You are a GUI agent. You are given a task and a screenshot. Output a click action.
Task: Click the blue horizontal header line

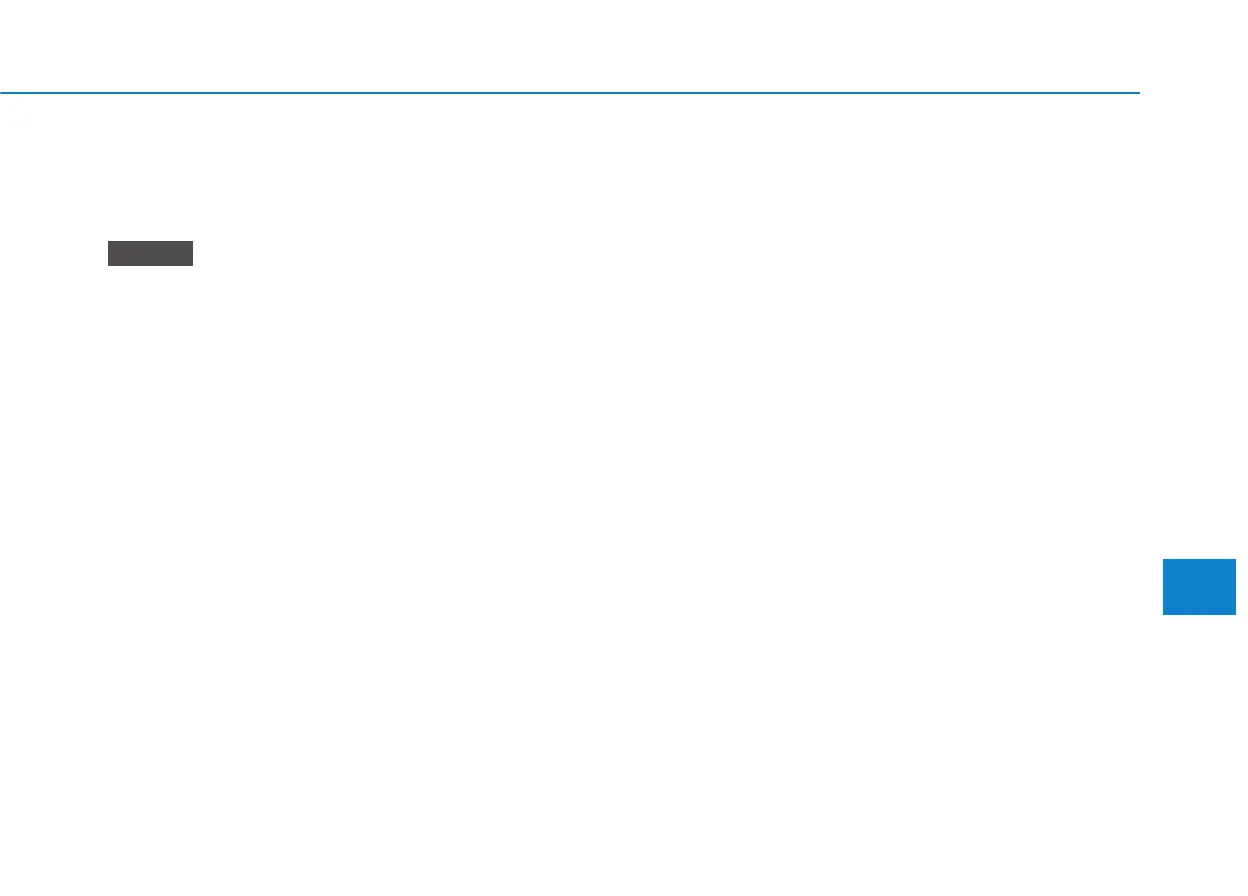coord(570,93)
